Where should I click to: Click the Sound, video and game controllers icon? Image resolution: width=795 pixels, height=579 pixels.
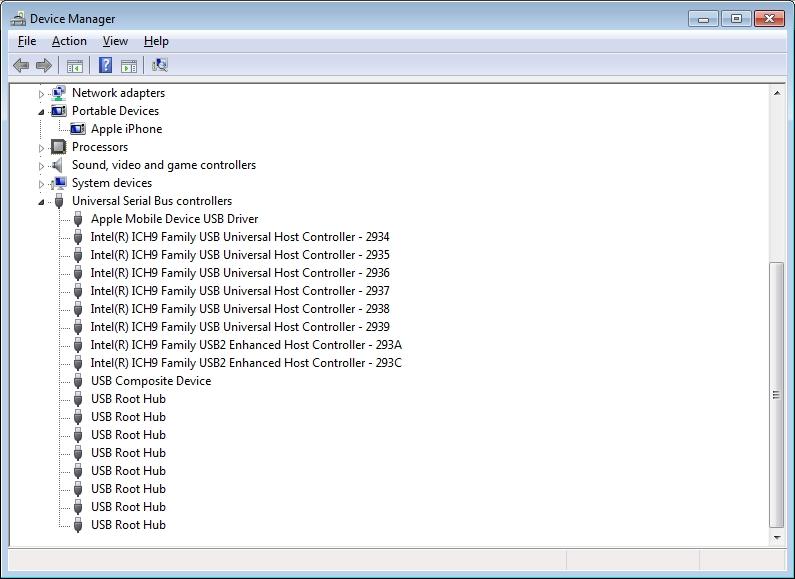point(59,165)
